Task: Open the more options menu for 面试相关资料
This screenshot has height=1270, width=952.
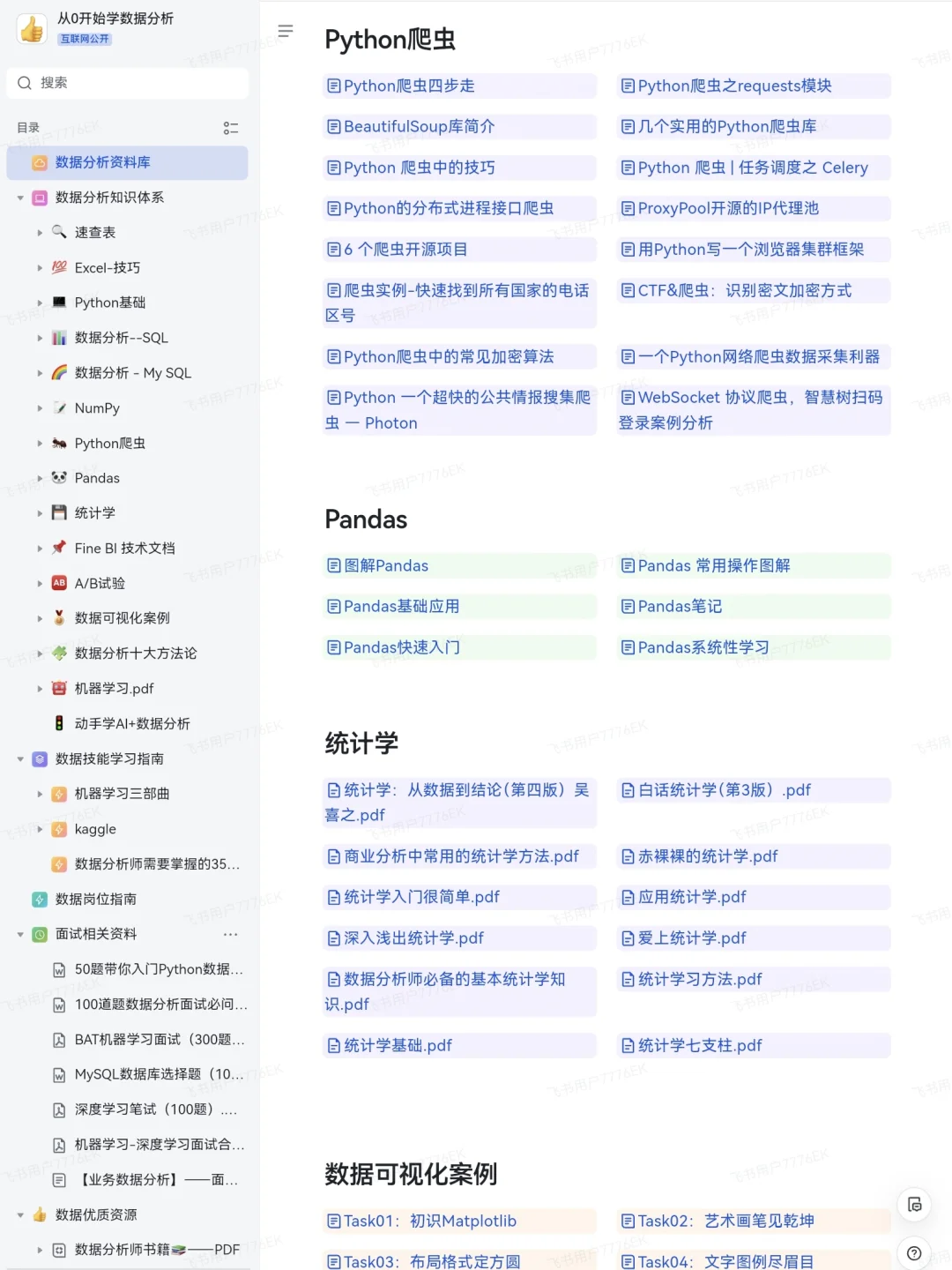Action: coord(231,934)
